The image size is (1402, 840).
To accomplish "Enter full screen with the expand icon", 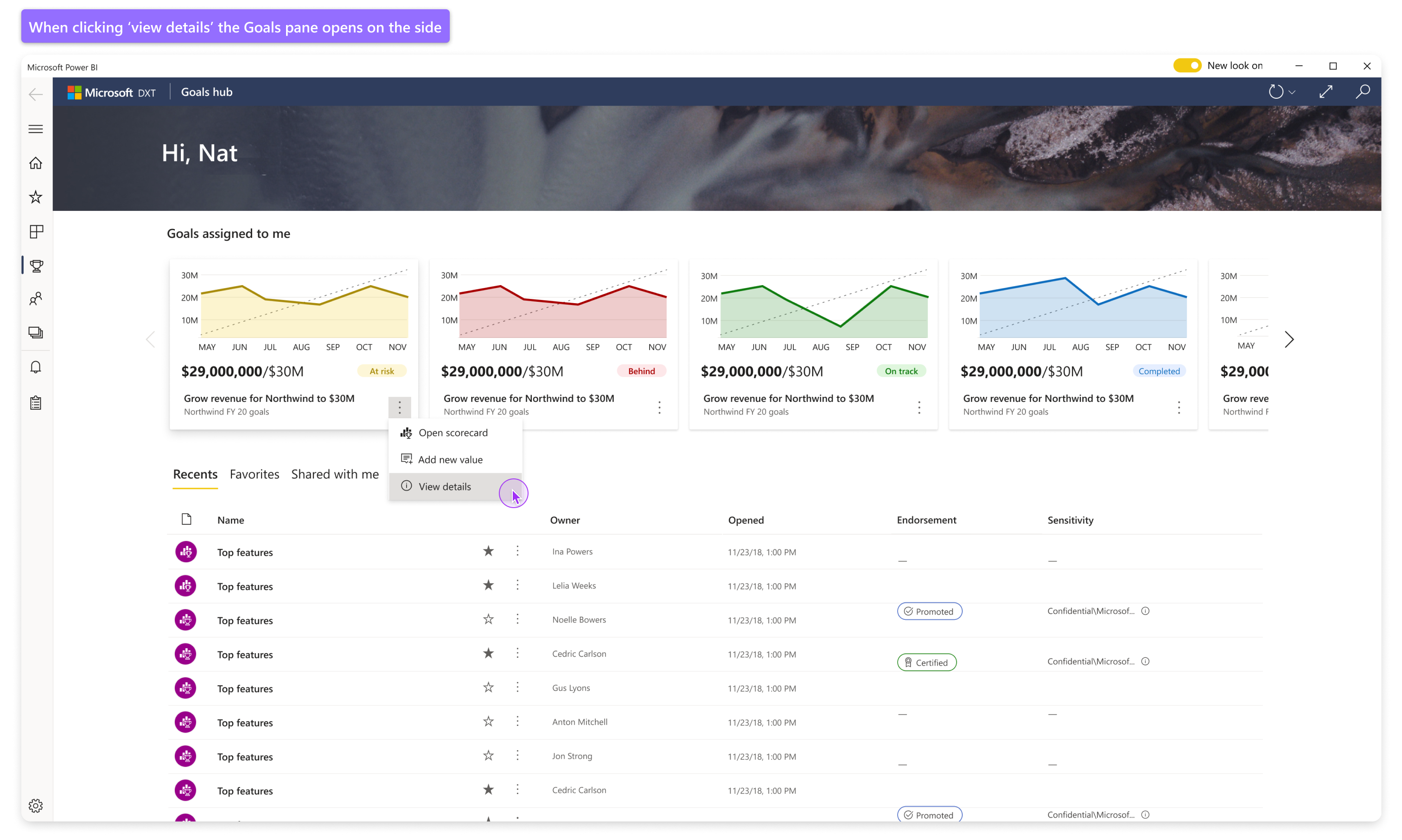I will [1326, 92].
